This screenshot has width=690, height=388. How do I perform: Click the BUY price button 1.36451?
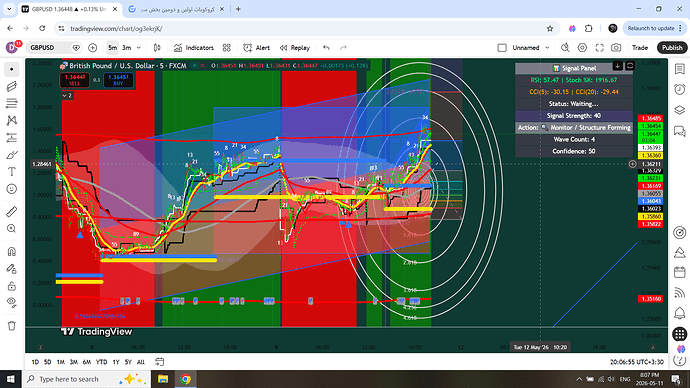coord(118,80)
